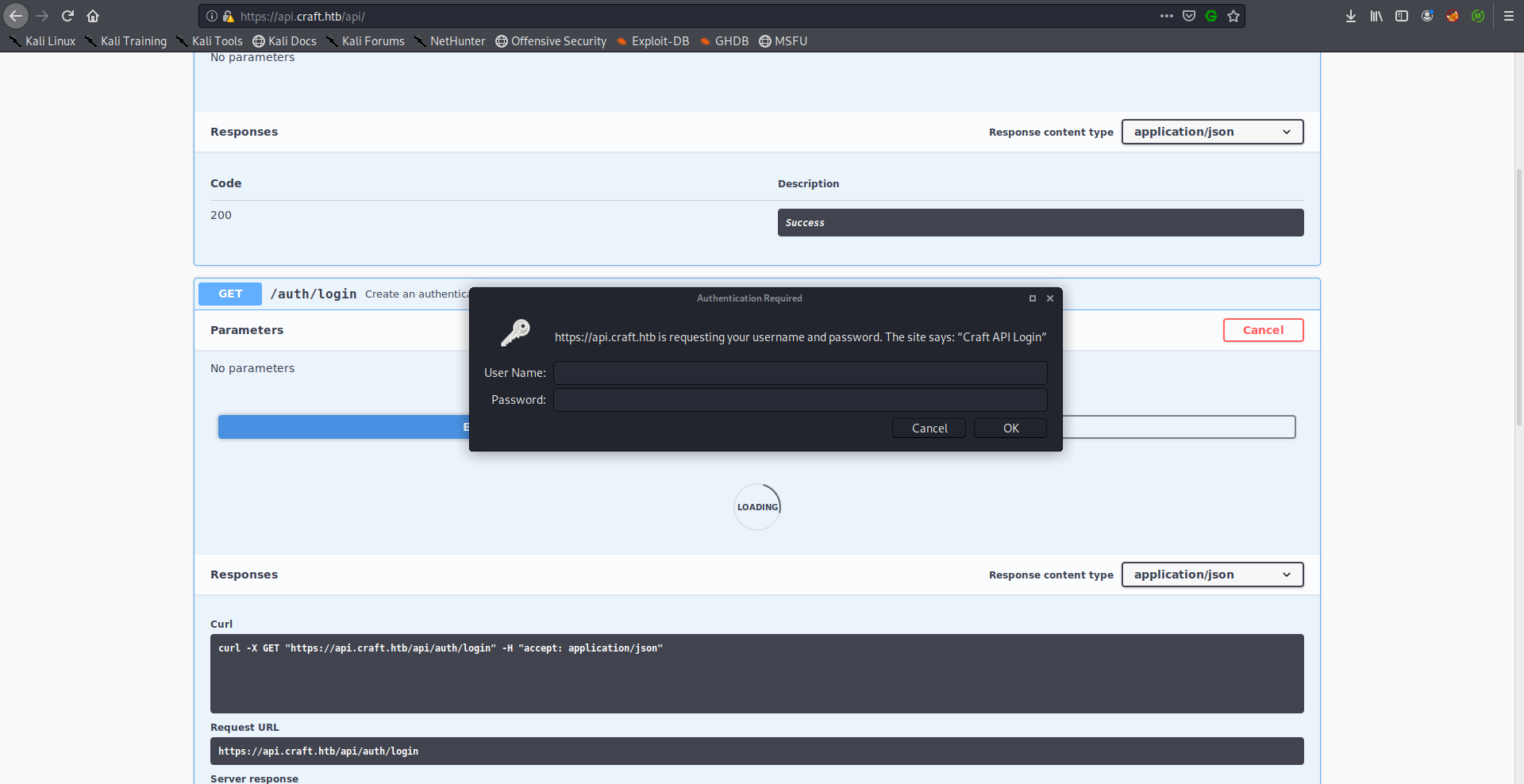Click the browser Back arrow button
The height and width of the screenshot is (784, 1524).
click(x=16, y=16)
